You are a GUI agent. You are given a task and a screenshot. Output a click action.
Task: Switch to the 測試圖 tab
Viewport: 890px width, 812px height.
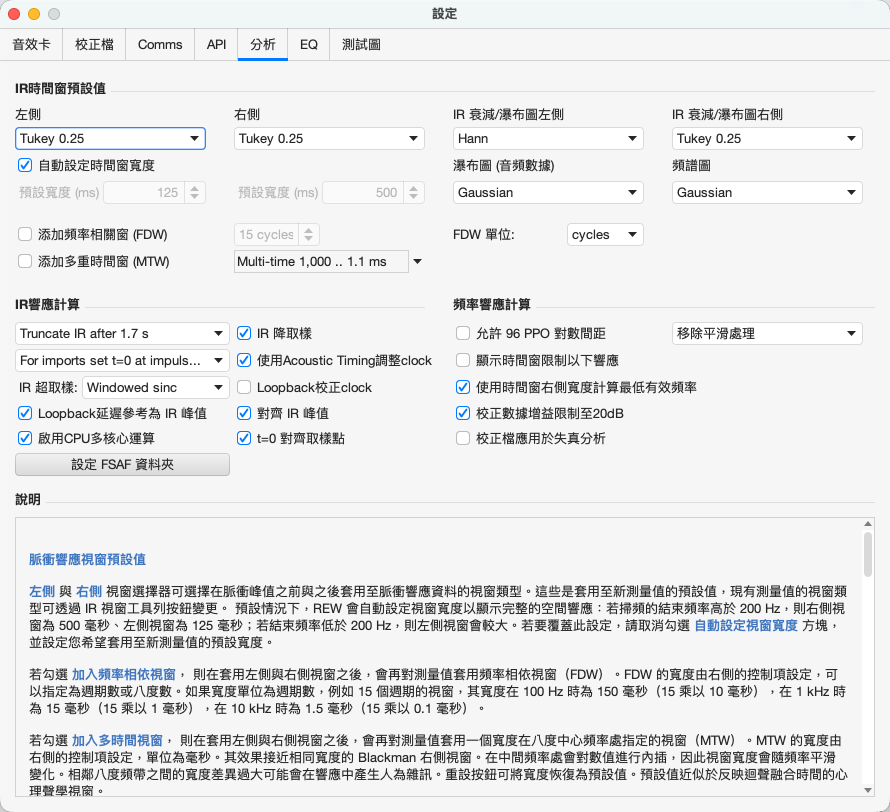click(x=361, y=44)
